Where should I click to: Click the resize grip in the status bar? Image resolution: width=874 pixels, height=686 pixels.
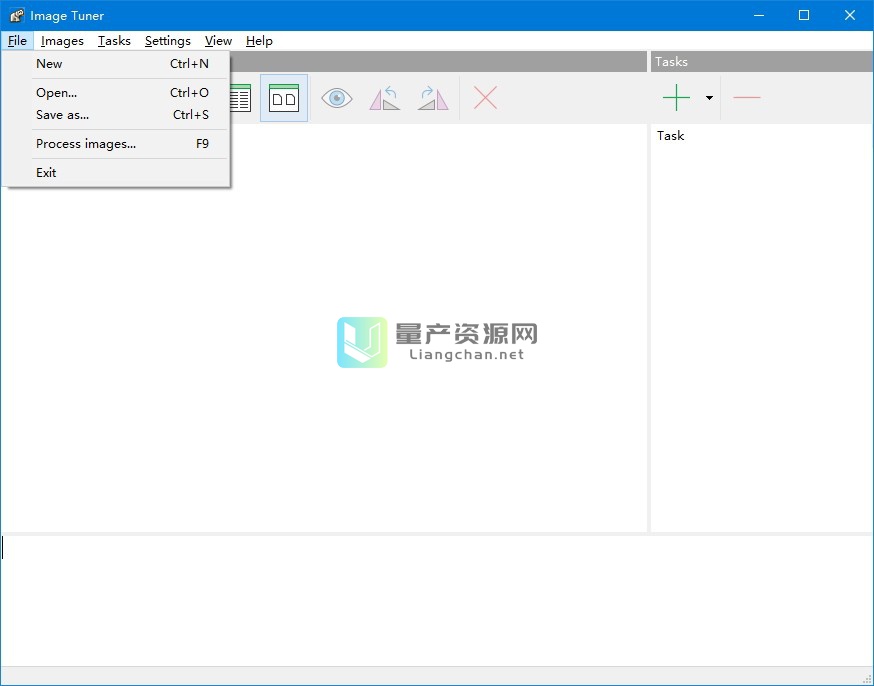[x=867, y=678]
